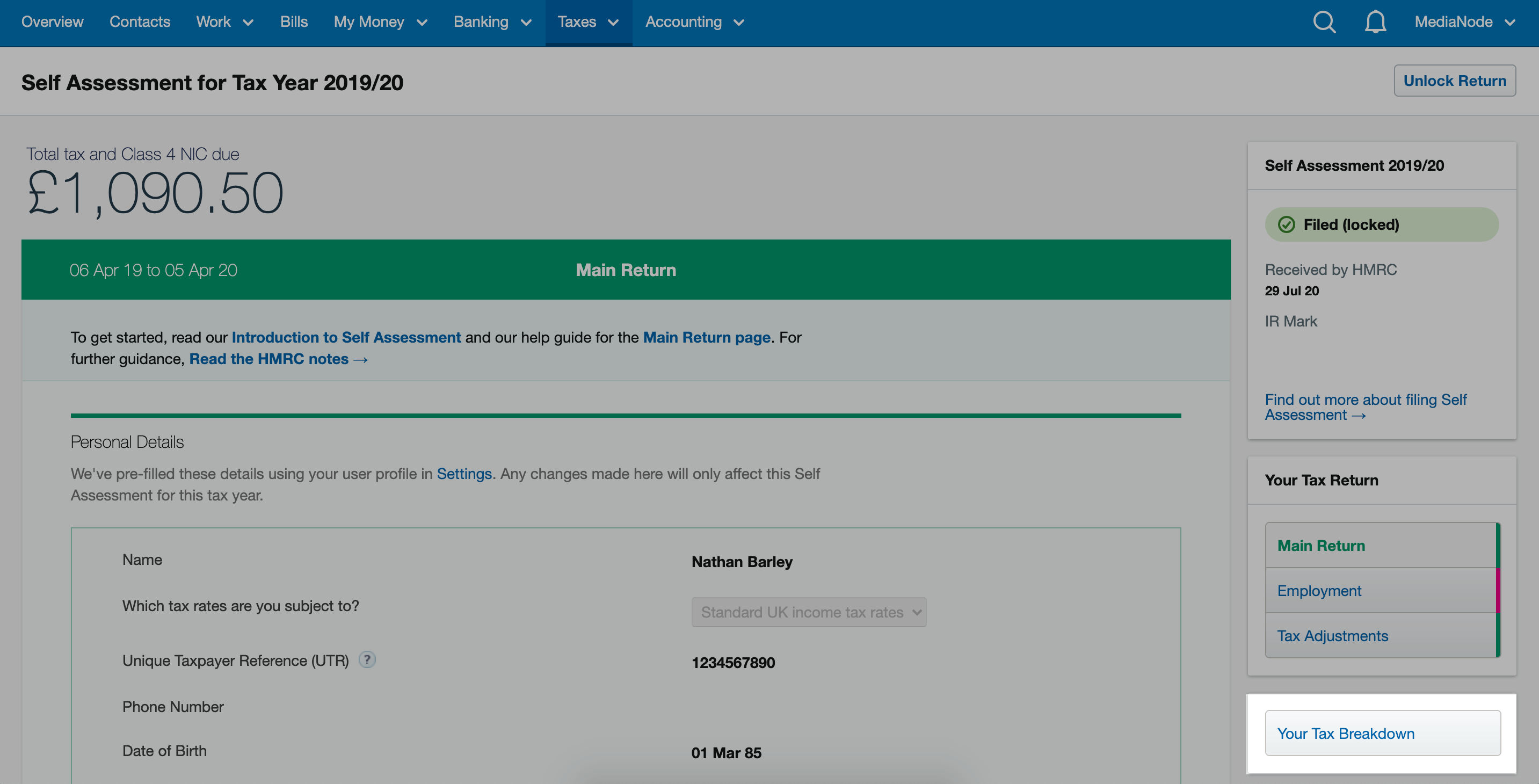Select Employment in Your Tax Return sidebar

click(1319, 590)
